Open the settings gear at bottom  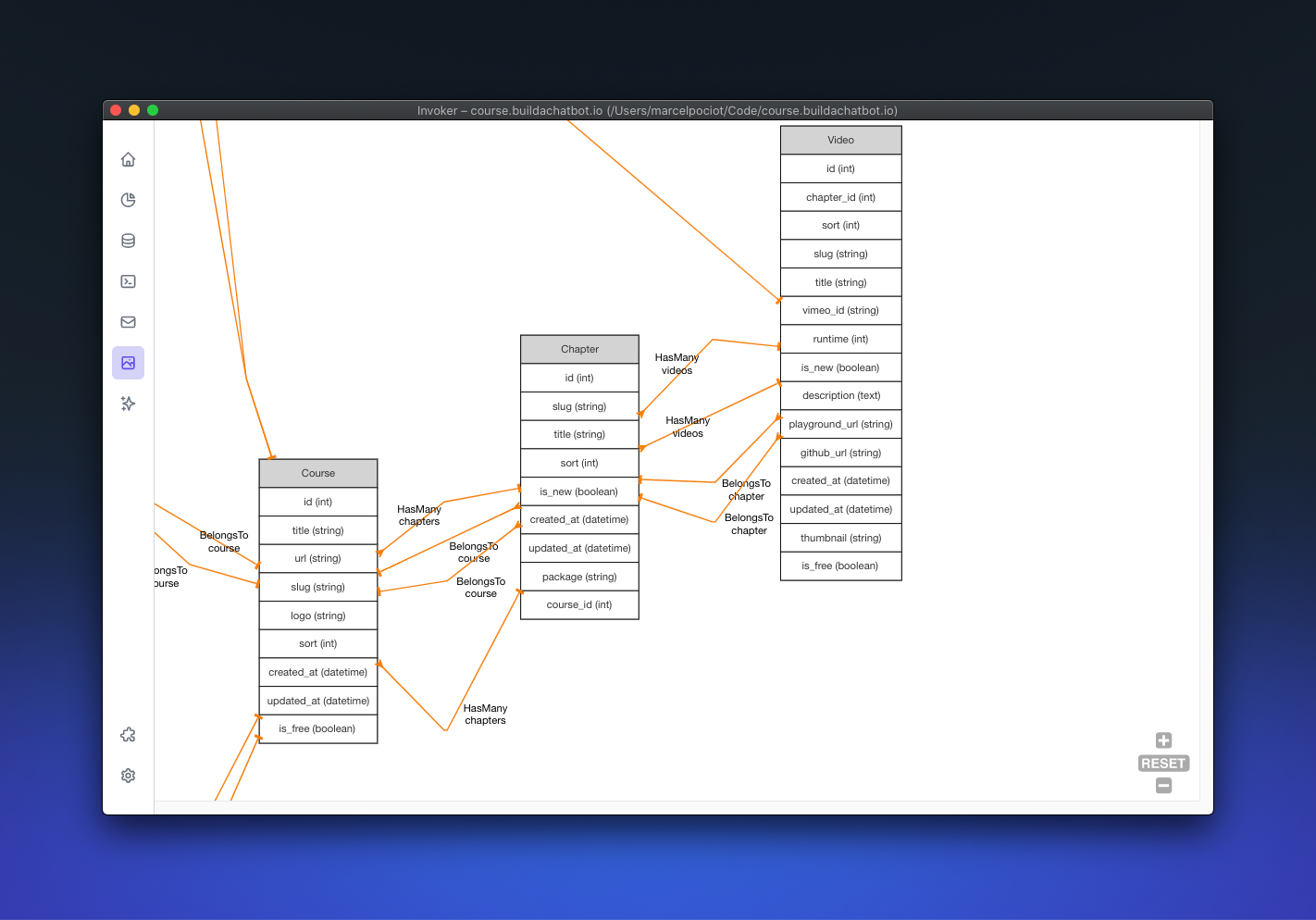128,776
